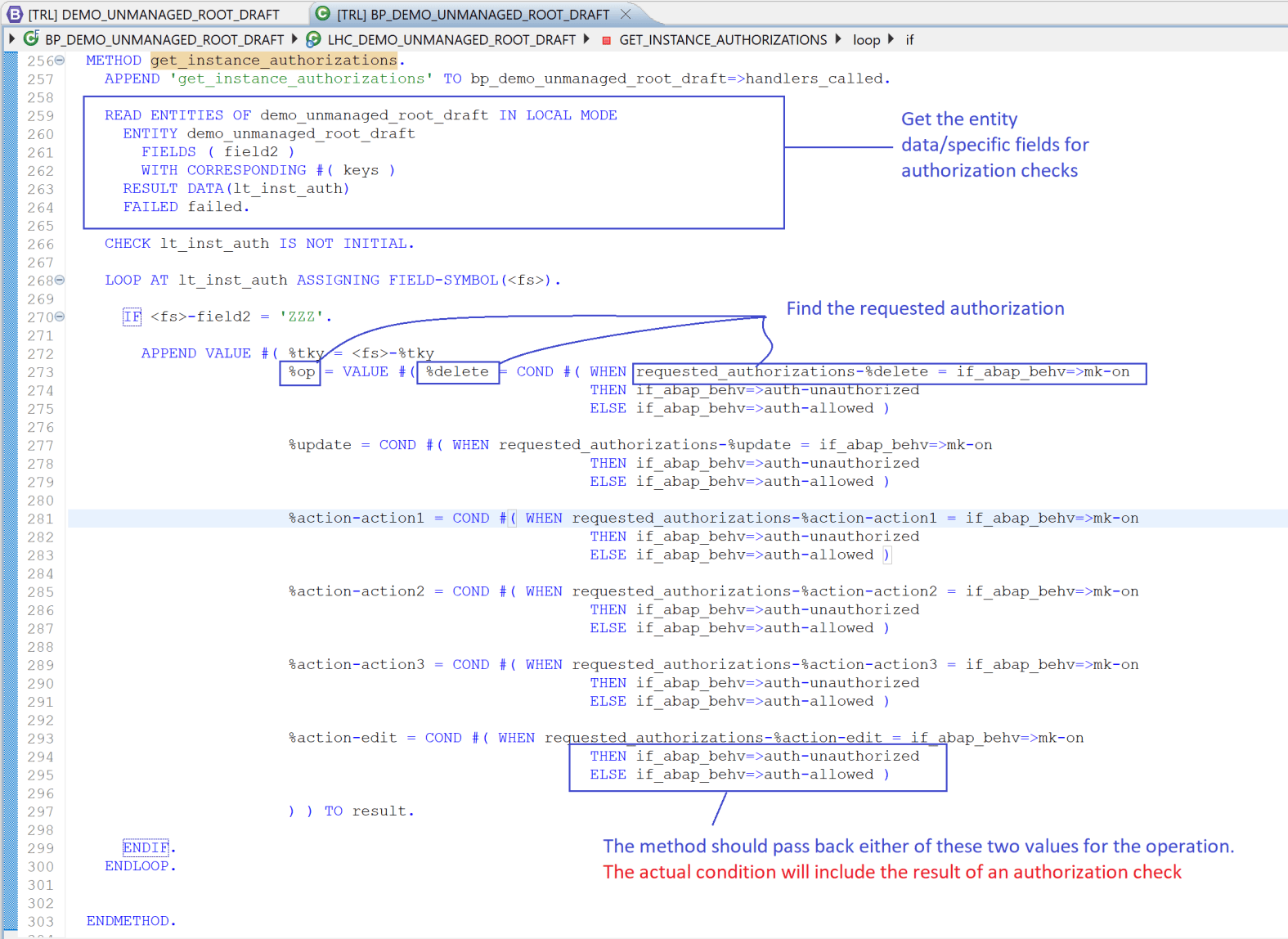Image resolution: width=1288 pixels, height=939 pixels.
Task: Click the 'ZZZ' string literal on line 270
Action: point(302,317)
